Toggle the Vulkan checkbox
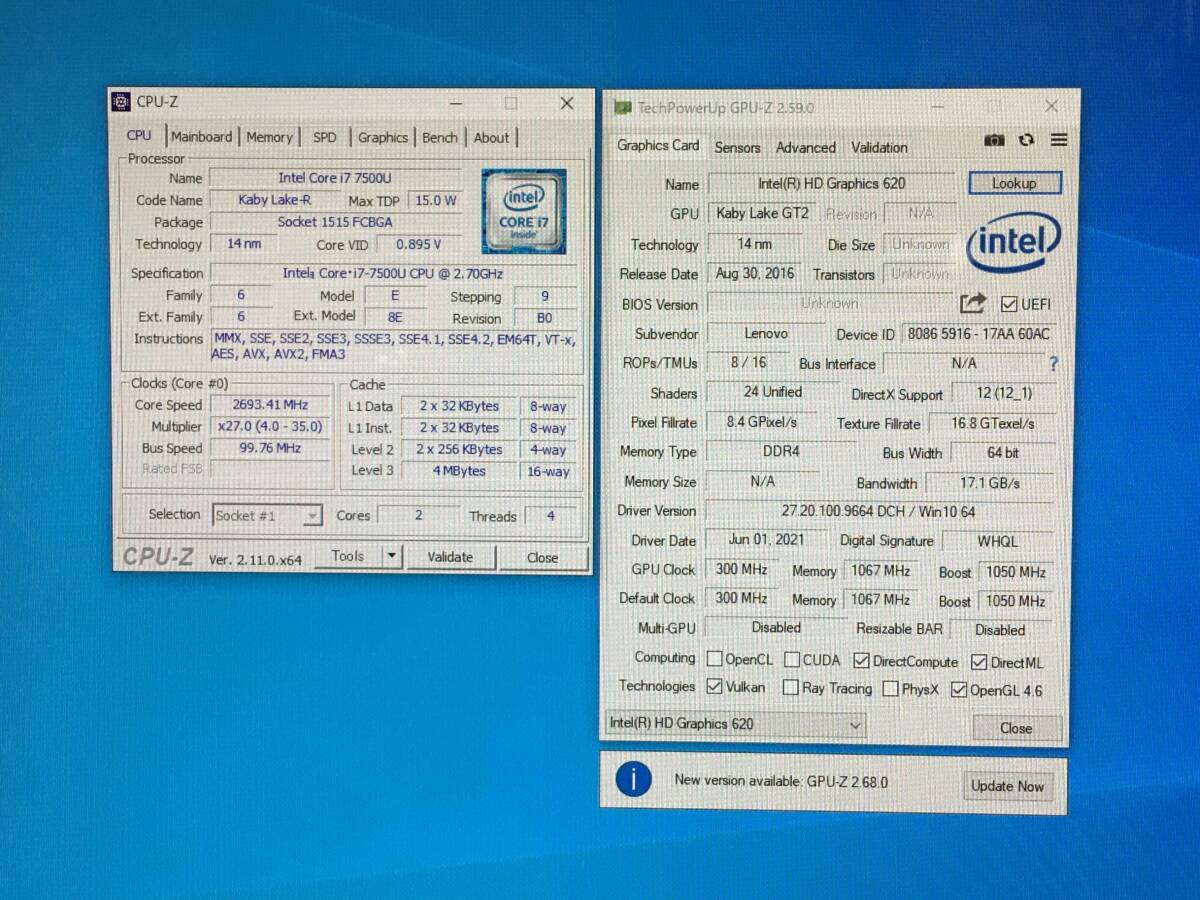Viewport: 1200px width, 900px height. click(714, 687)
